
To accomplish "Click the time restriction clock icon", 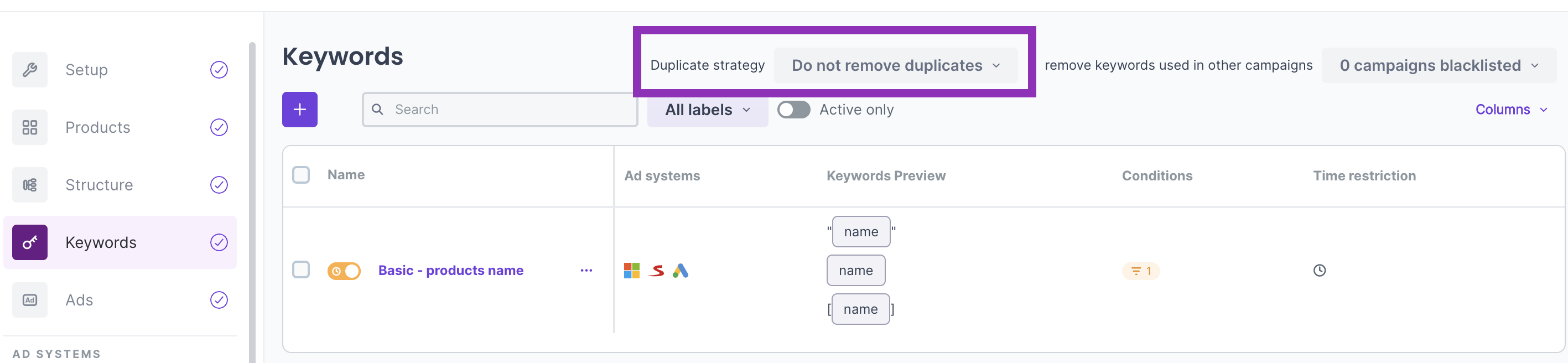I will (1319, 271).
